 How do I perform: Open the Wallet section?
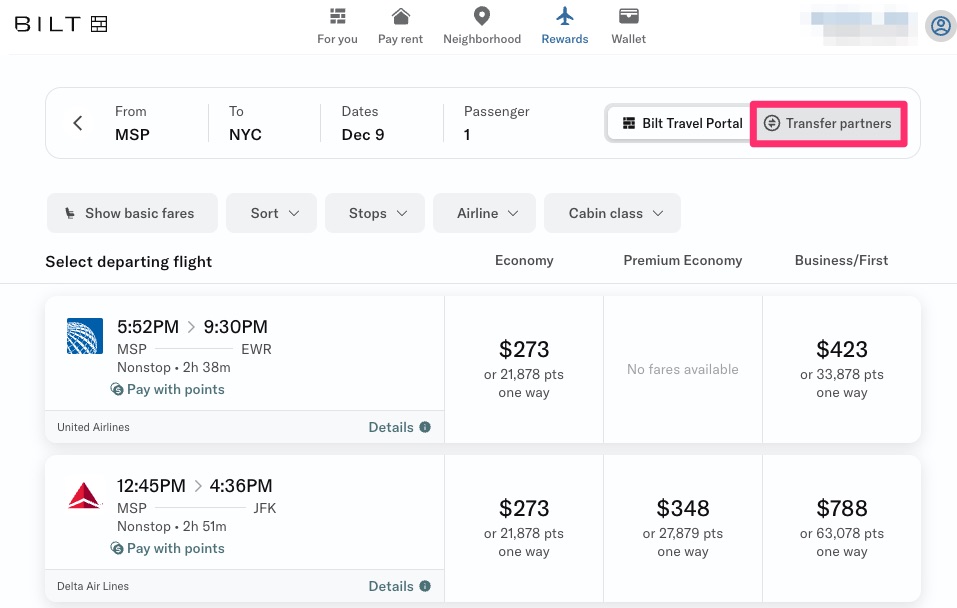[629, 26]
